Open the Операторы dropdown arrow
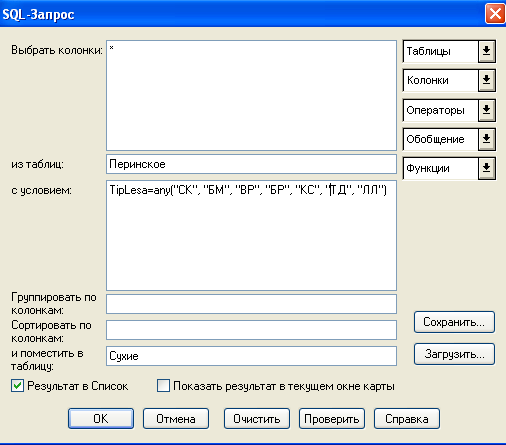Screen dimensions: 506x445 click(x=486, y=110)
